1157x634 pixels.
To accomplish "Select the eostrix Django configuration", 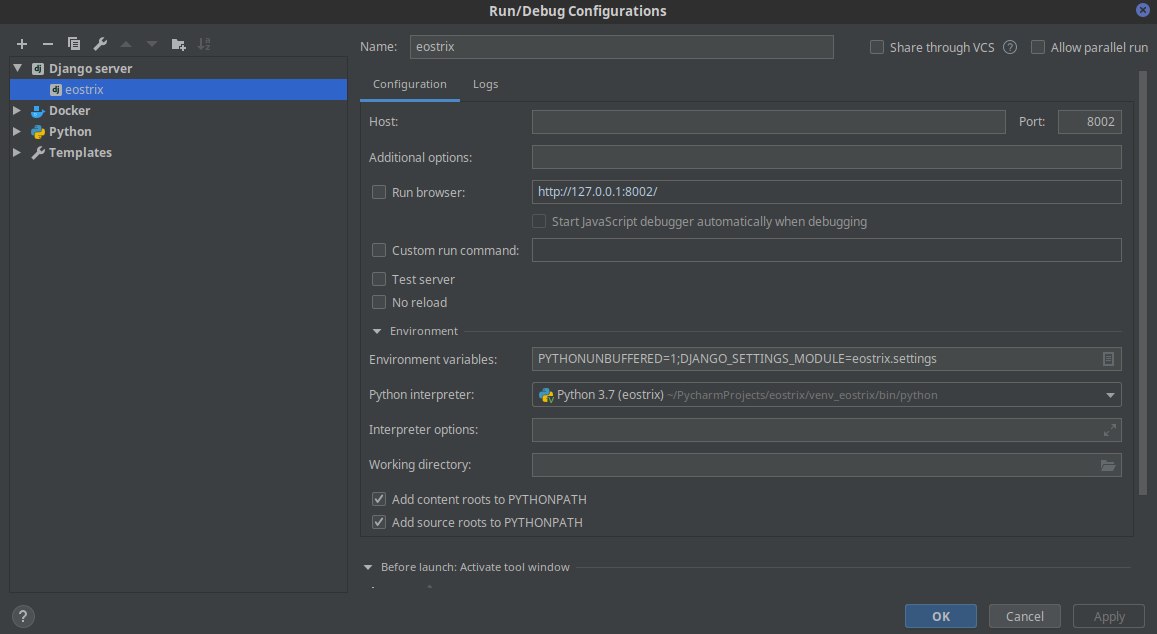I will click(x=178, y=89).
